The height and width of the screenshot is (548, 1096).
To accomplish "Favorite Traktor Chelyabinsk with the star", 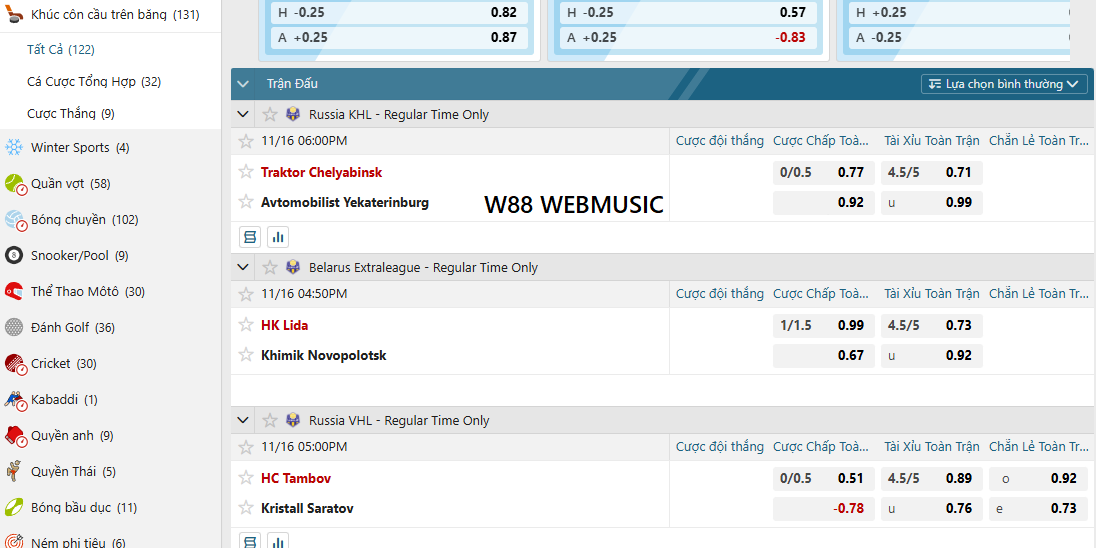I will coord(246,172).
